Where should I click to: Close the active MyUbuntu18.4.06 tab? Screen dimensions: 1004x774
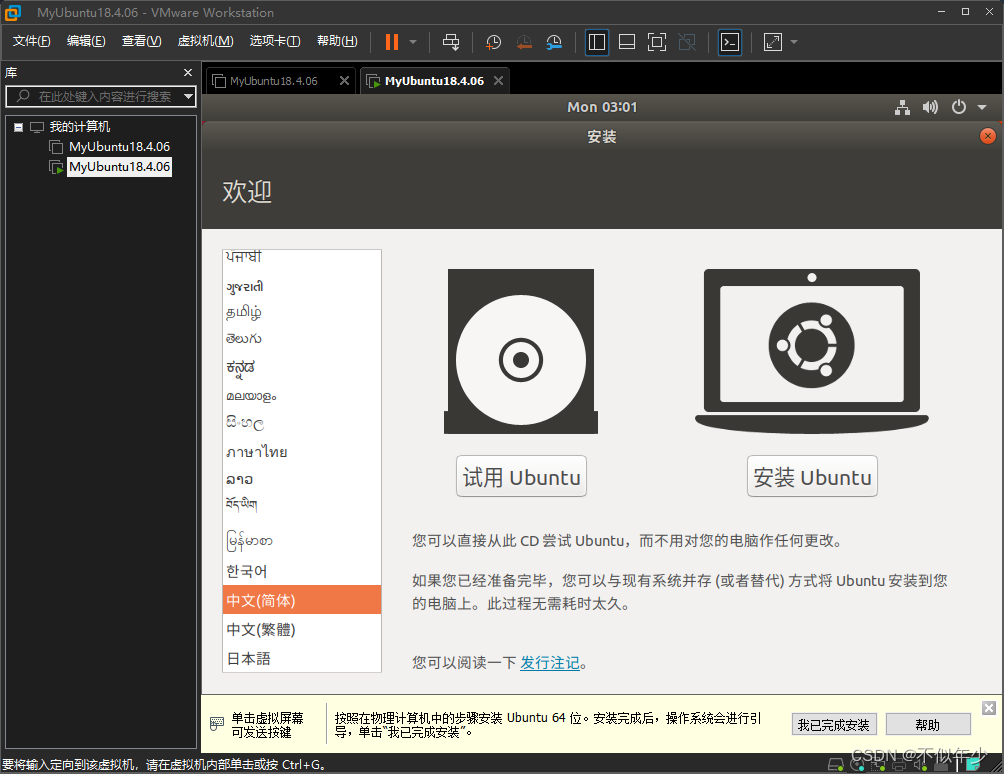pyautogui.click(x=499, y=81)
